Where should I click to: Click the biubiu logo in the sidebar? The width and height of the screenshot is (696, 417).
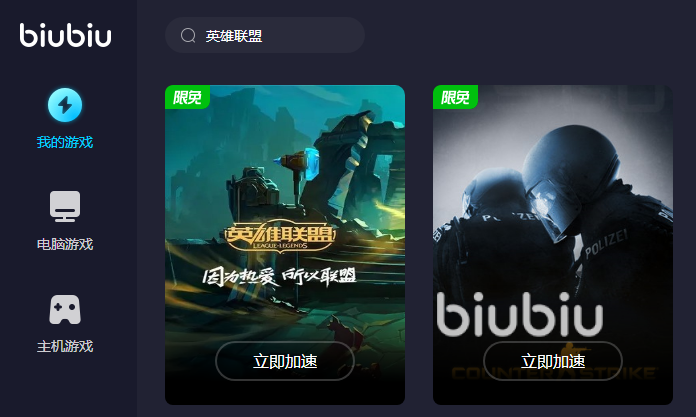pyautogui.click(x=65, y=35)
